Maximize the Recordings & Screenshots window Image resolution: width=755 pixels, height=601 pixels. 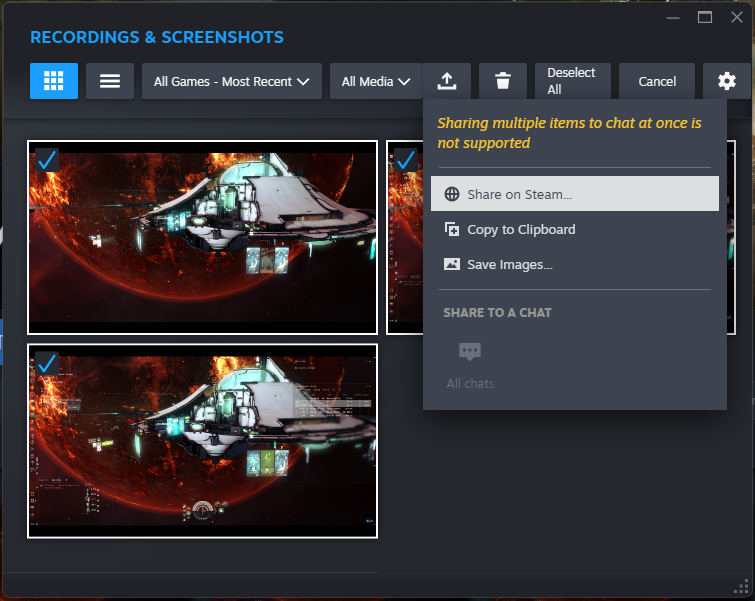705,18
